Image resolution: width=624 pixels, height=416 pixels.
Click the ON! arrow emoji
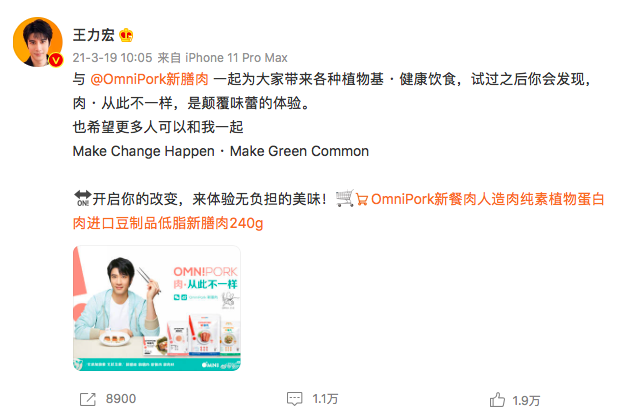[83, 198]
